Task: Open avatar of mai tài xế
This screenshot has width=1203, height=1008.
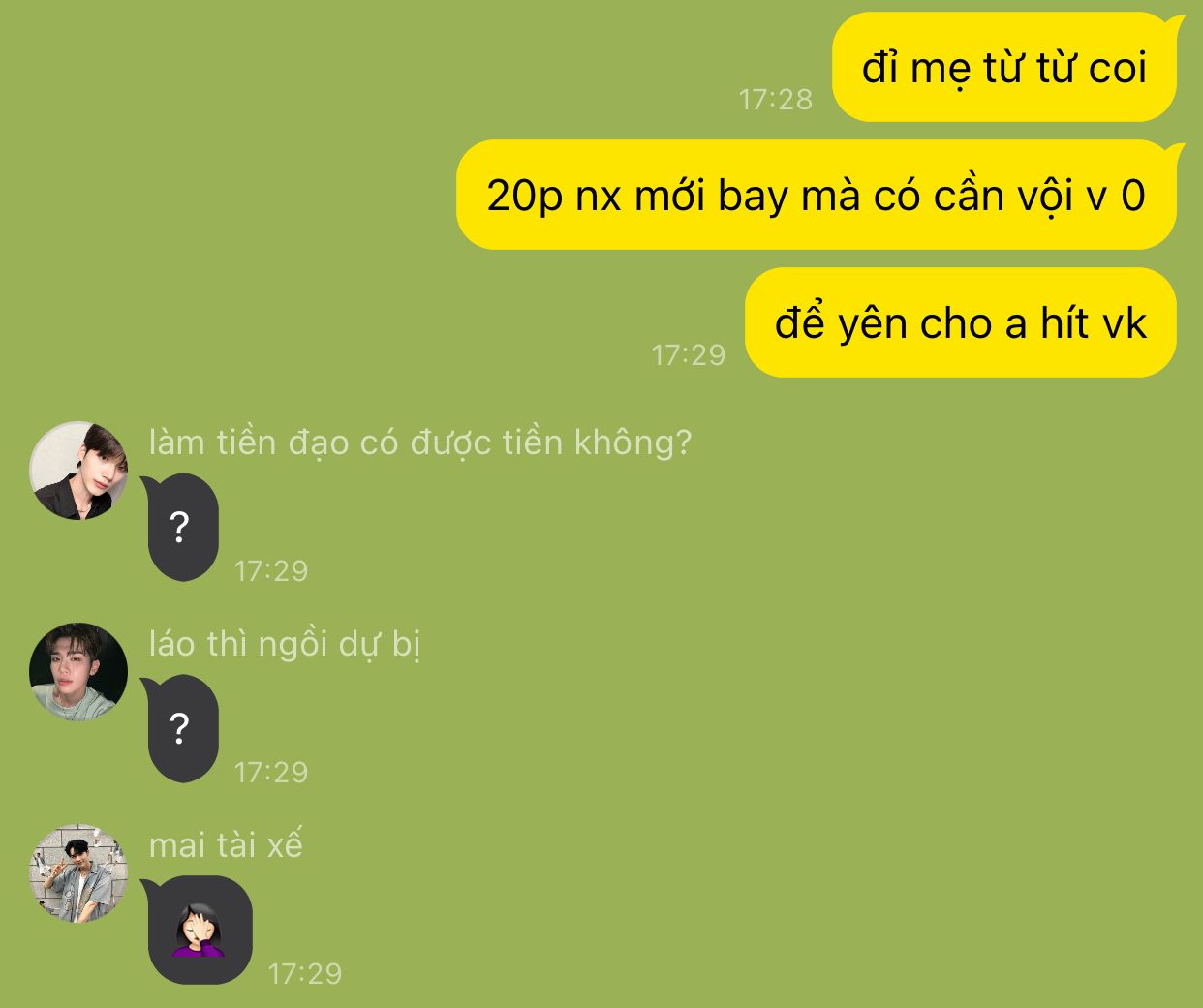Action: 78,873
